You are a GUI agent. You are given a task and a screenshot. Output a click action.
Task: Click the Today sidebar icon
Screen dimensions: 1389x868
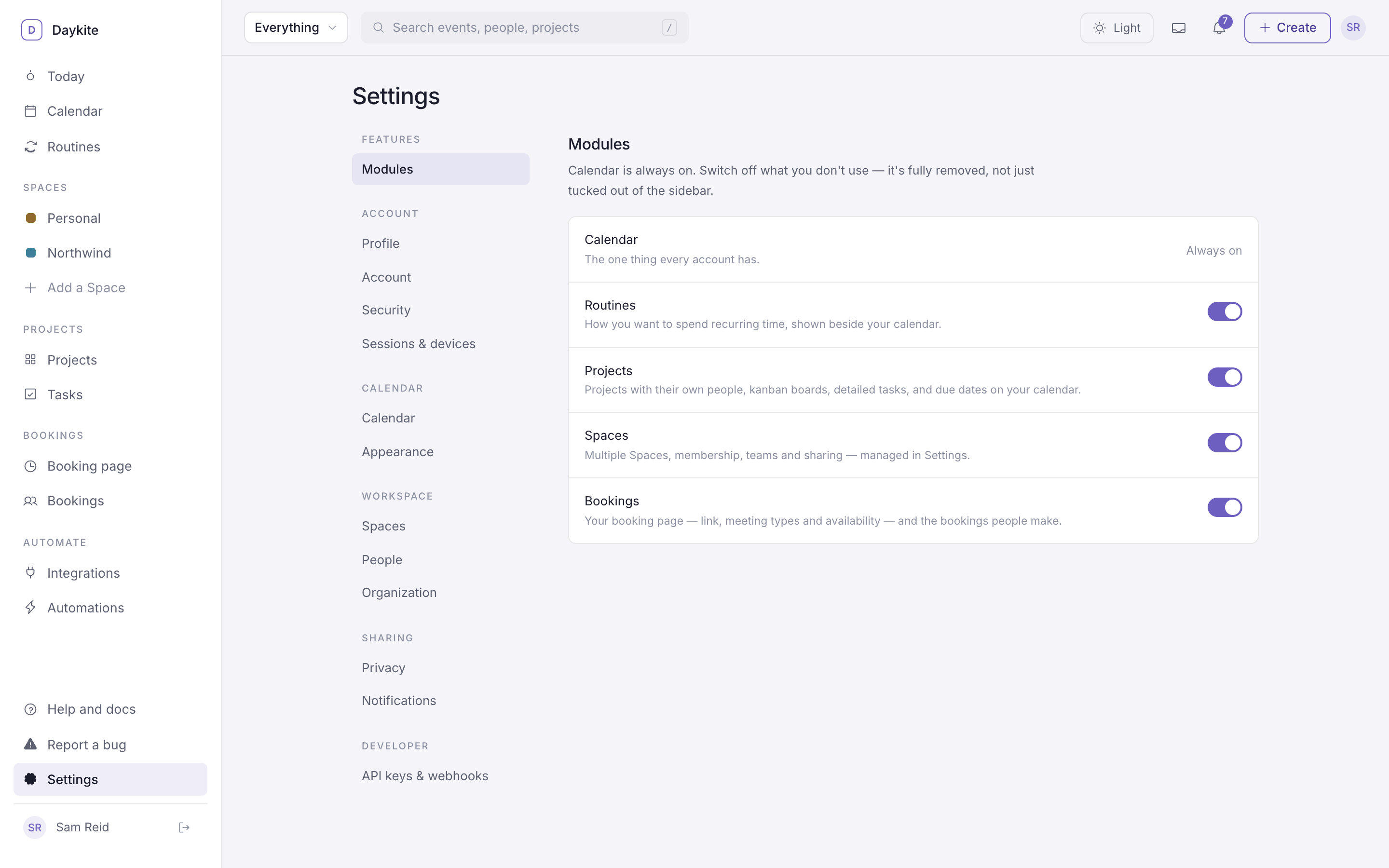pos(30,76)
